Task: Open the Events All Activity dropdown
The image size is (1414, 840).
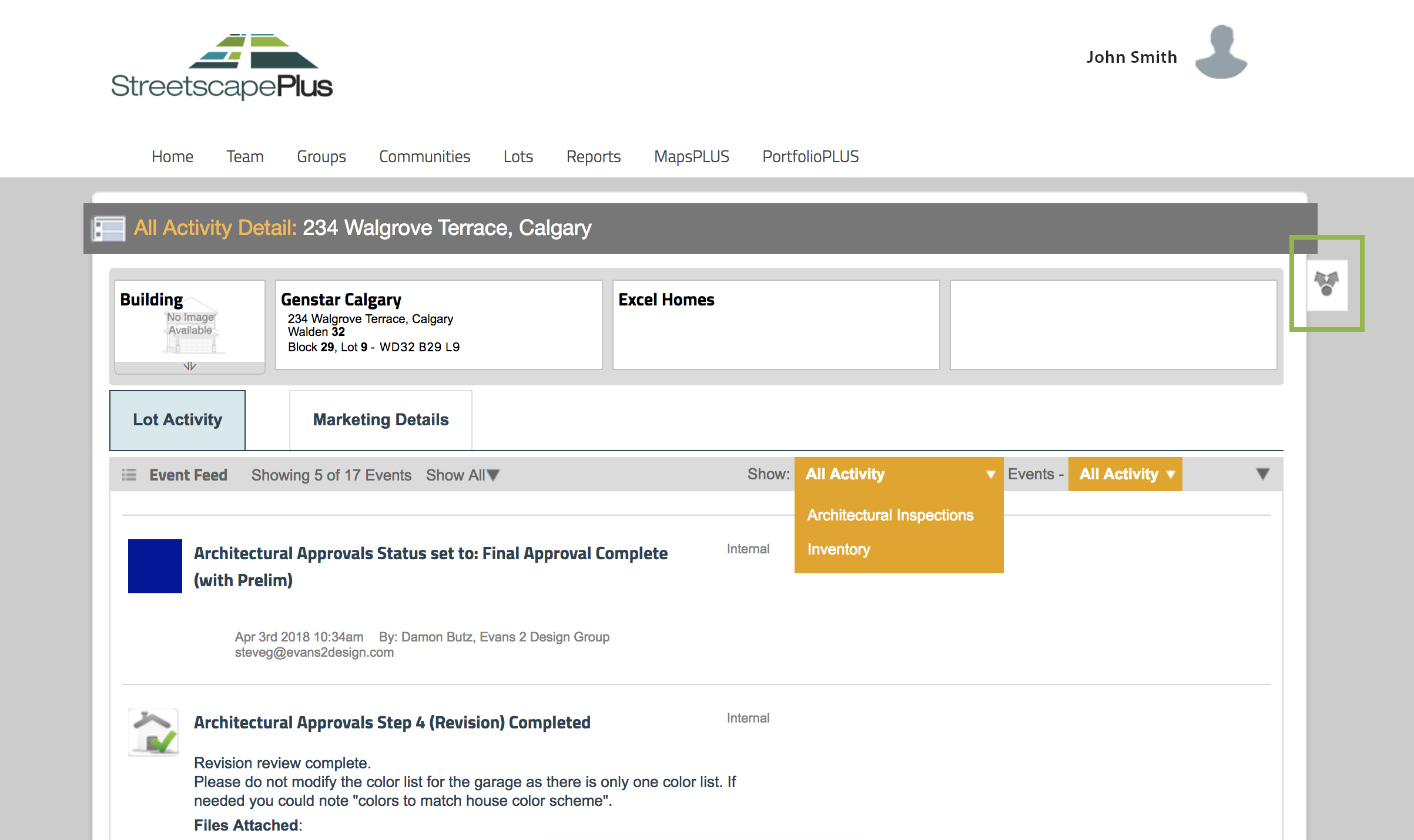Action: [x=1125, y=474]
